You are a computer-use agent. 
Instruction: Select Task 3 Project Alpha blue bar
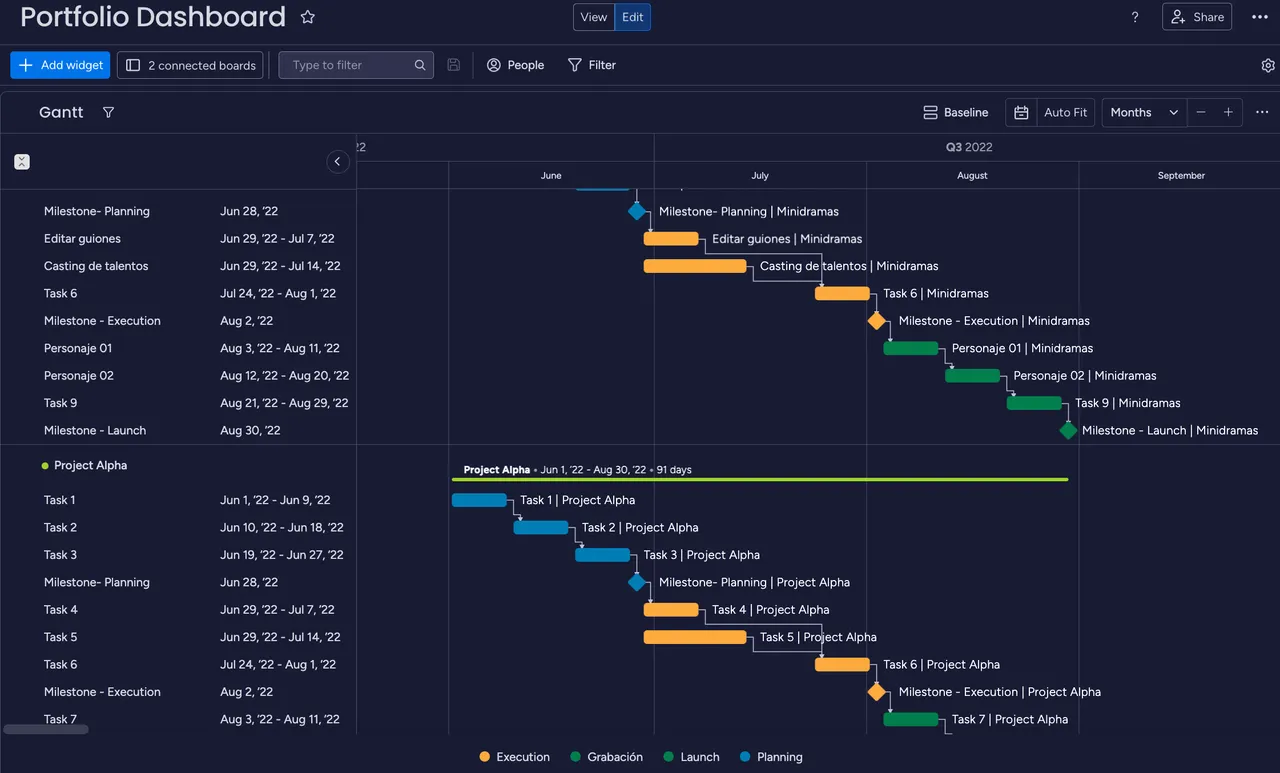tap(602, 555)
